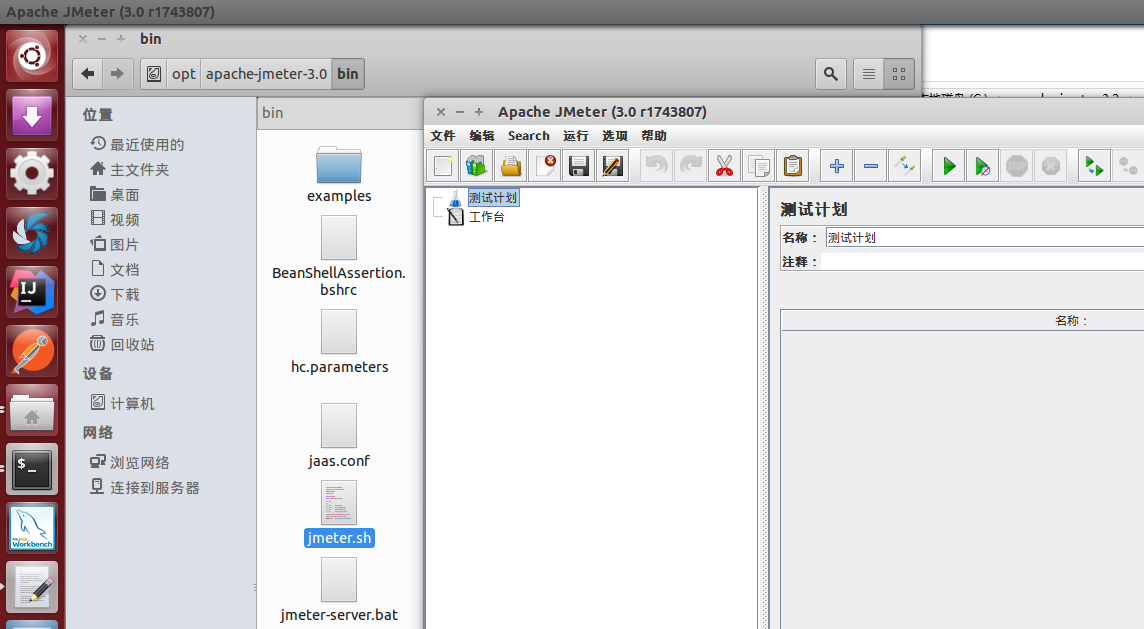Click the apache-jmeter-3.0 path segment
The image size is (1144, 629).
pyautogui.click(x=266, y=74)
